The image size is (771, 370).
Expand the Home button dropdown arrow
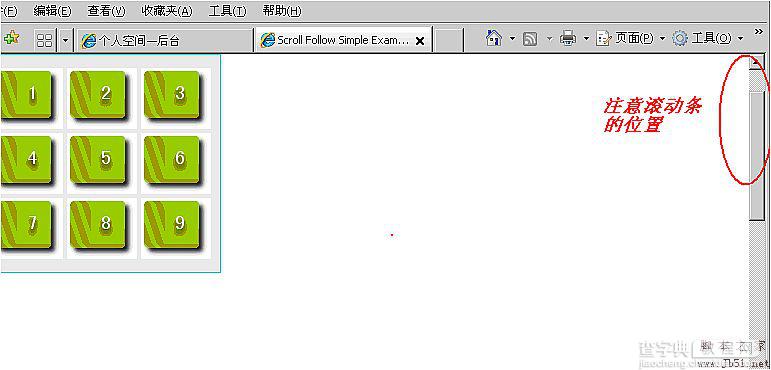point(512,38)
